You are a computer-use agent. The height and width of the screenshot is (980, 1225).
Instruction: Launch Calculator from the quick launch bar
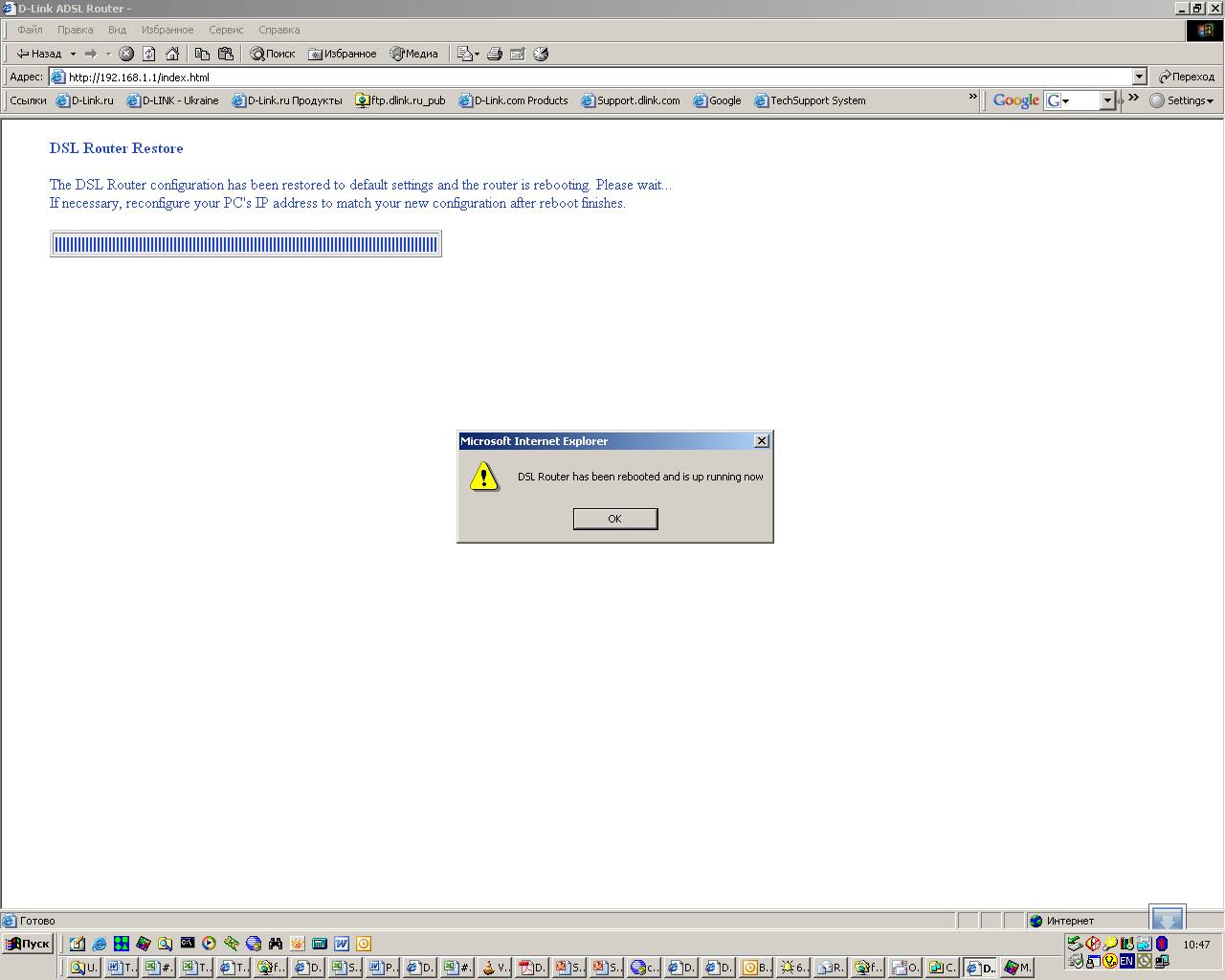[x=320, y=944]
